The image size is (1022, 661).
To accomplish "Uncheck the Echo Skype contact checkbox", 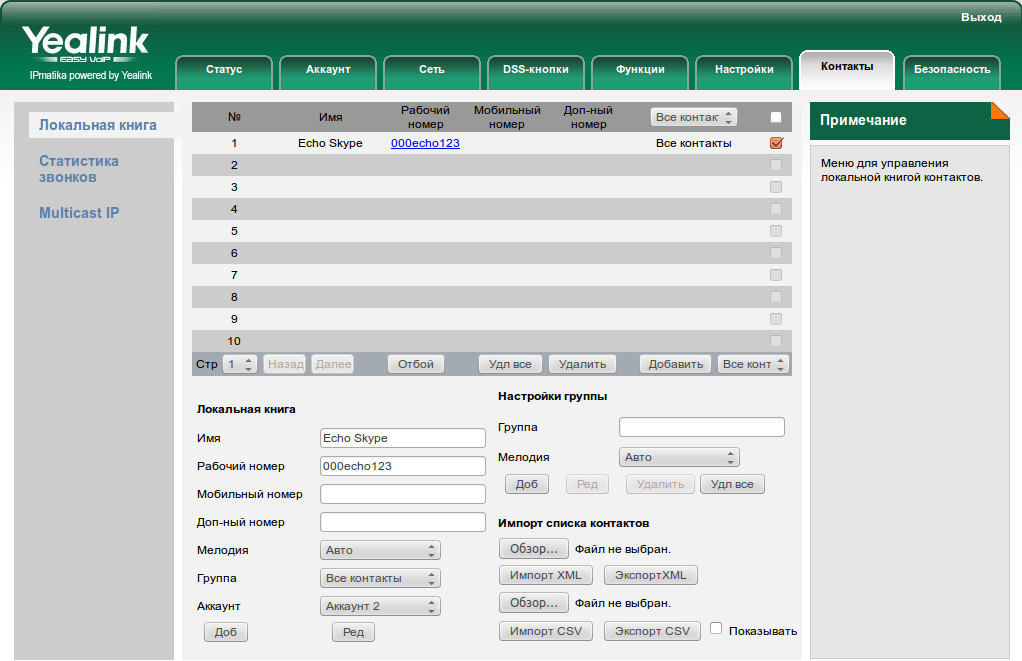I will (x=776, y=143).
